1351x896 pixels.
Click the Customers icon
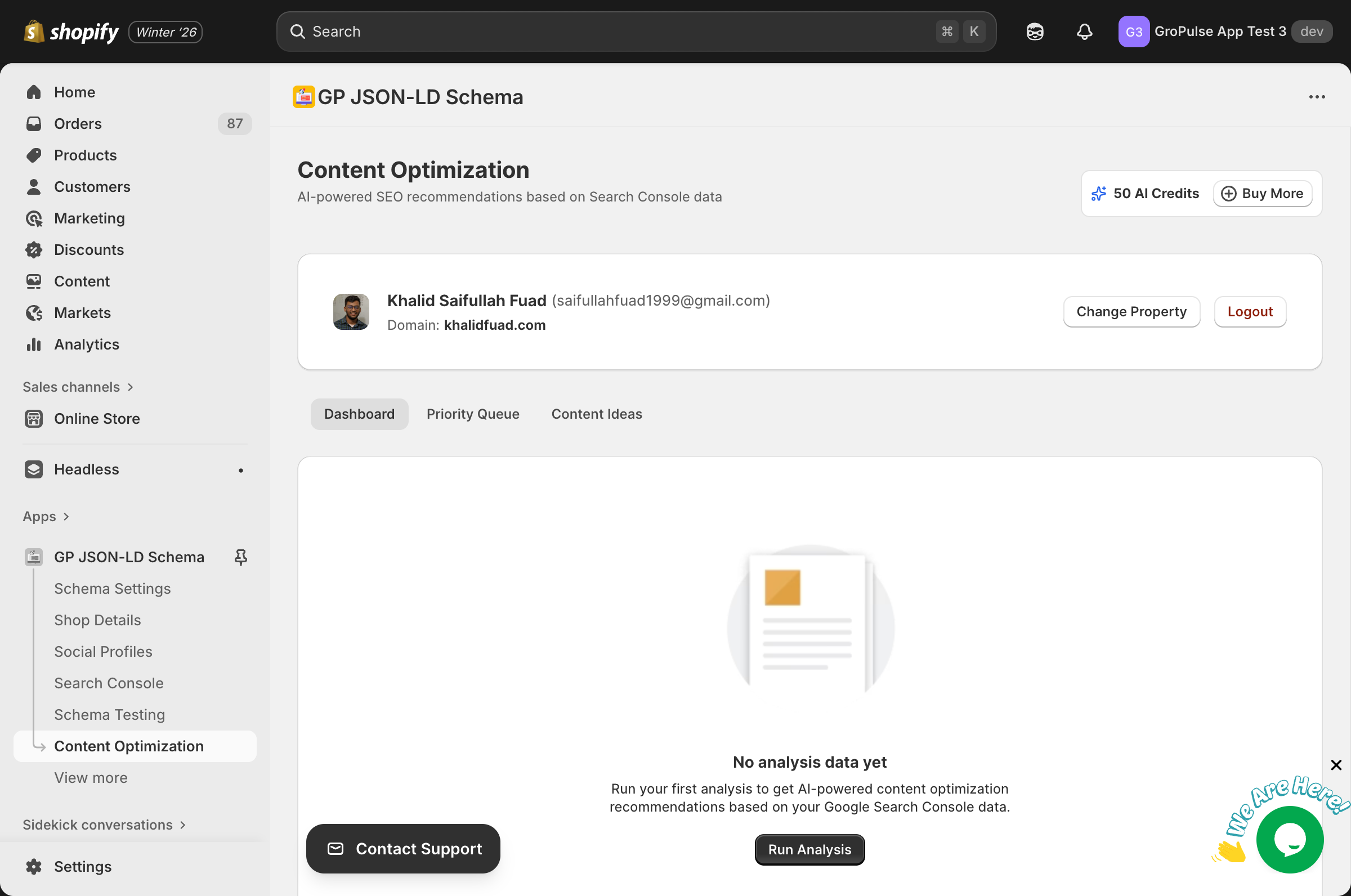(x=34, y=186)
